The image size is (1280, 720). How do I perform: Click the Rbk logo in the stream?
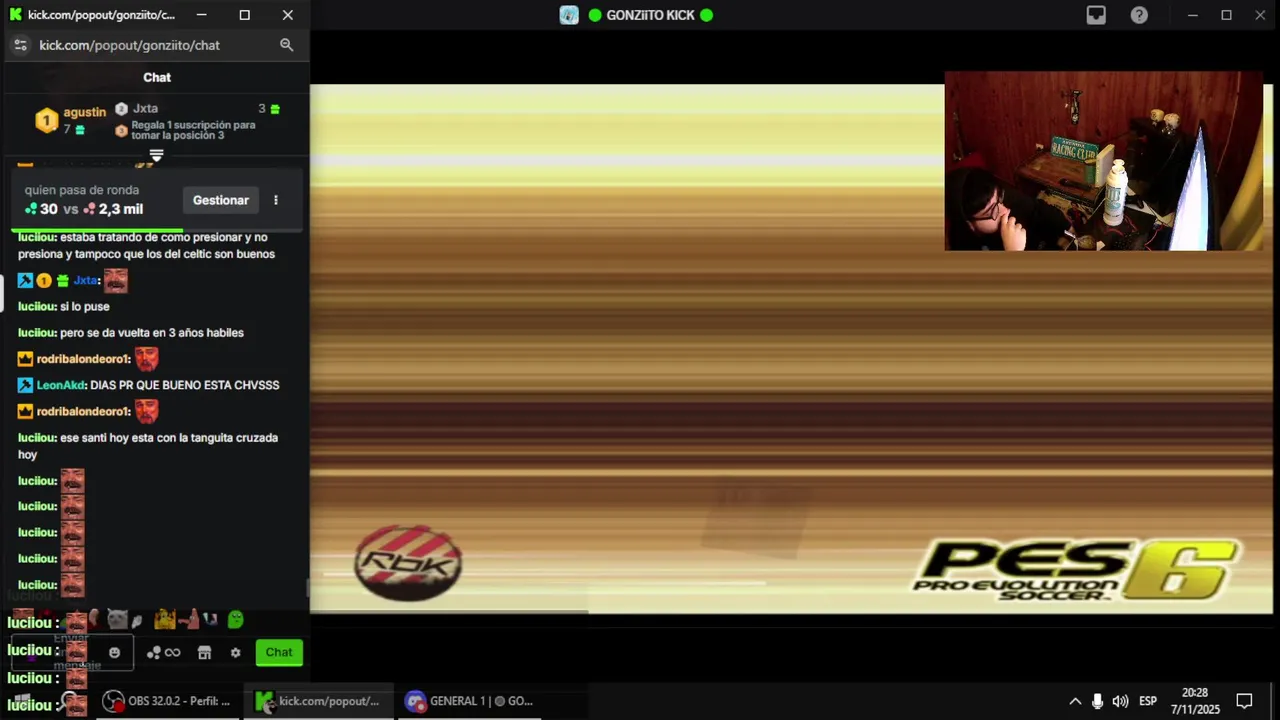click(x=408, y=563)
